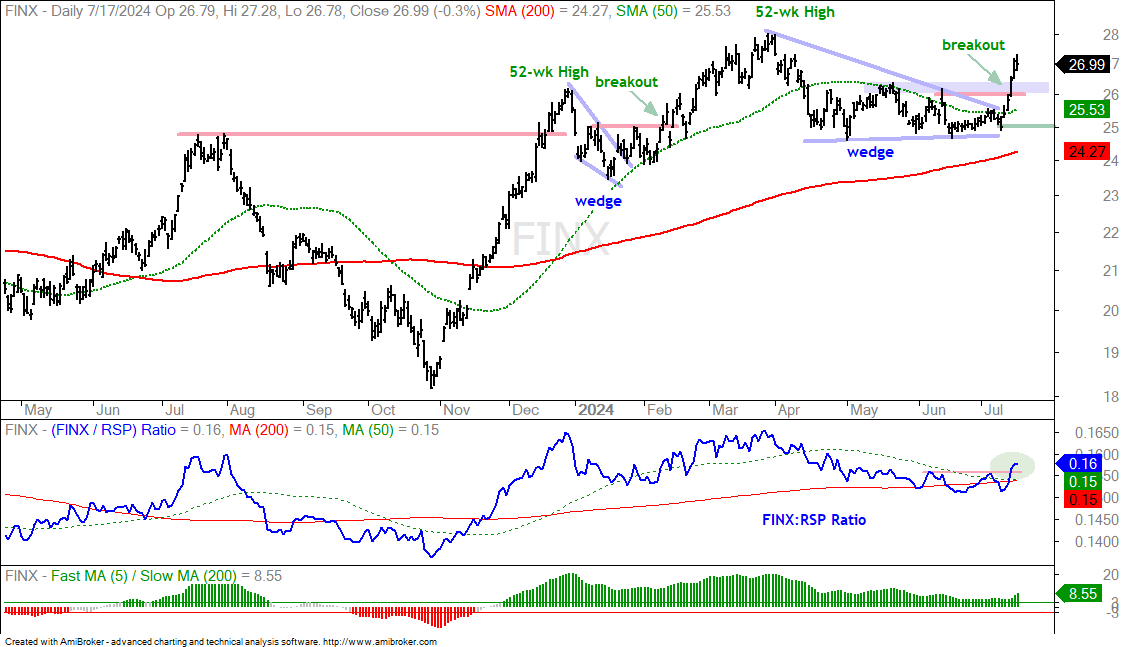Click the green shaded oval on ratio chart

click(x=1012, y=465)
